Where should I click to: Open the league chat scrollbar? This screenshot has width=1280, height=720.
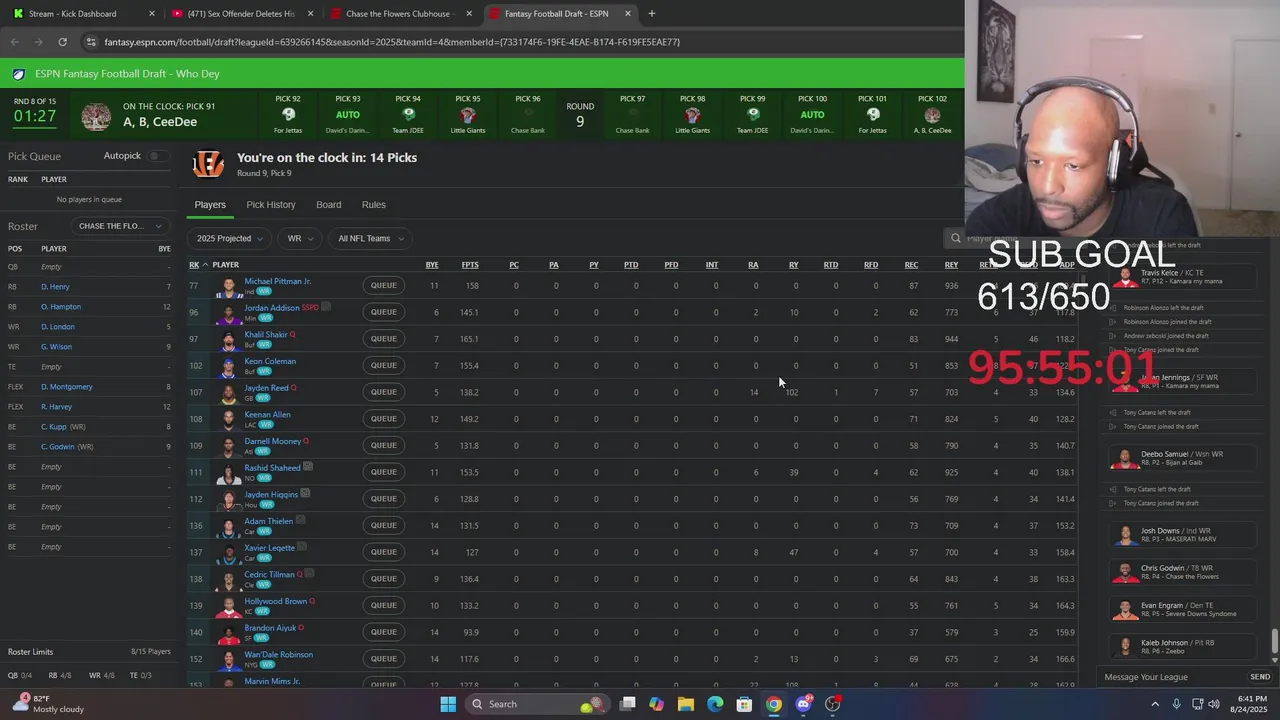(x=1274, y=641)
